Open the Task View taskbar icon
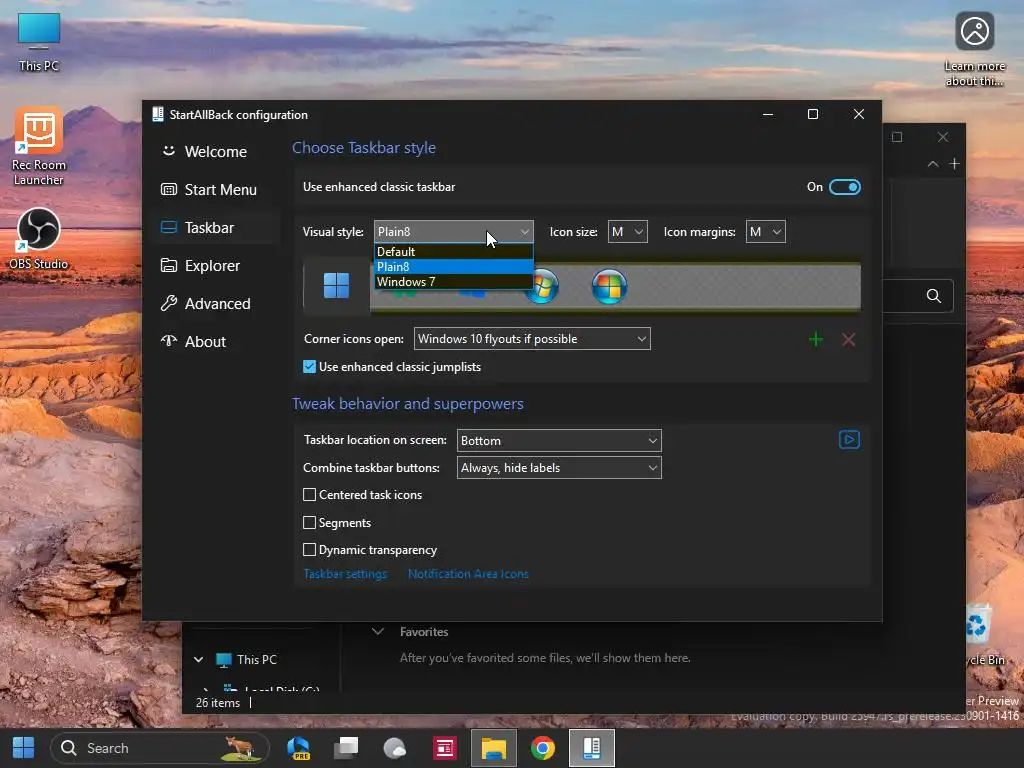Image resolution: width=1024 pixels, height=768 pixels. (346, 748)
